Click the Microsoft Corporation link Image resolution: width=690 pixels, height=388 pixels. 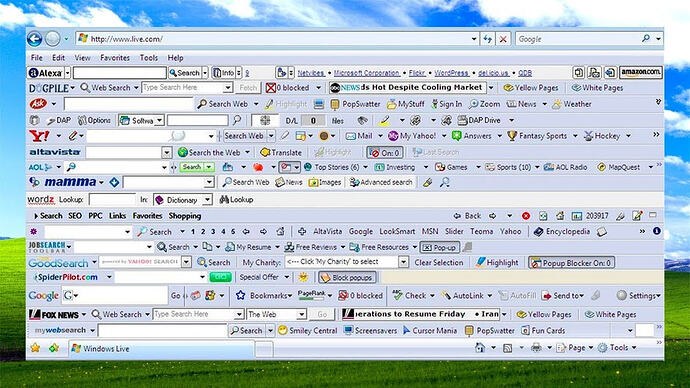(x=367, y=73)
